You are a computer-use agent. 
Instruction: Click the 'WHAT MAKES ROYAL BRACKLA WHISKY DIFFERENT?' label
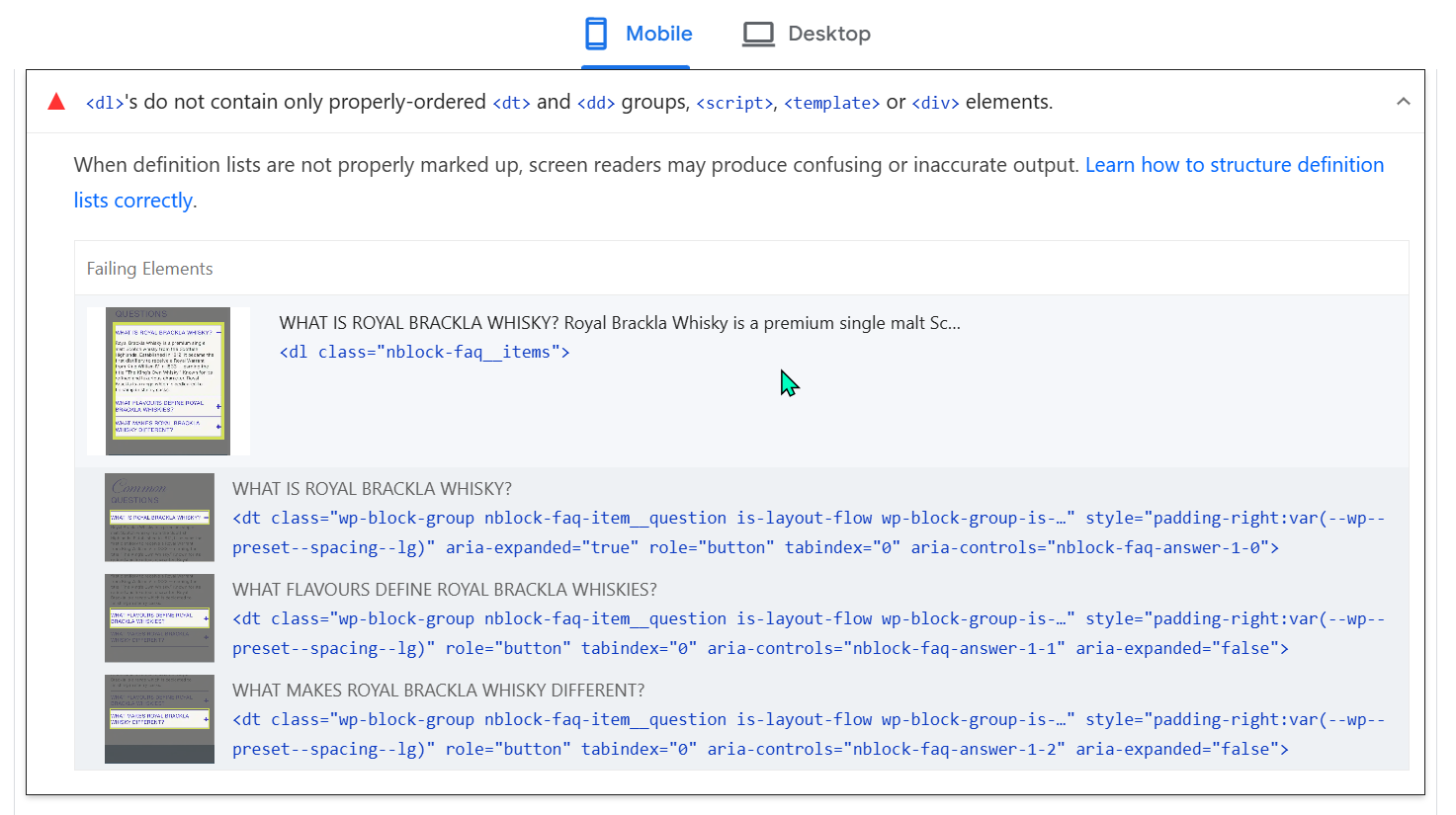[x=438, y=691]
